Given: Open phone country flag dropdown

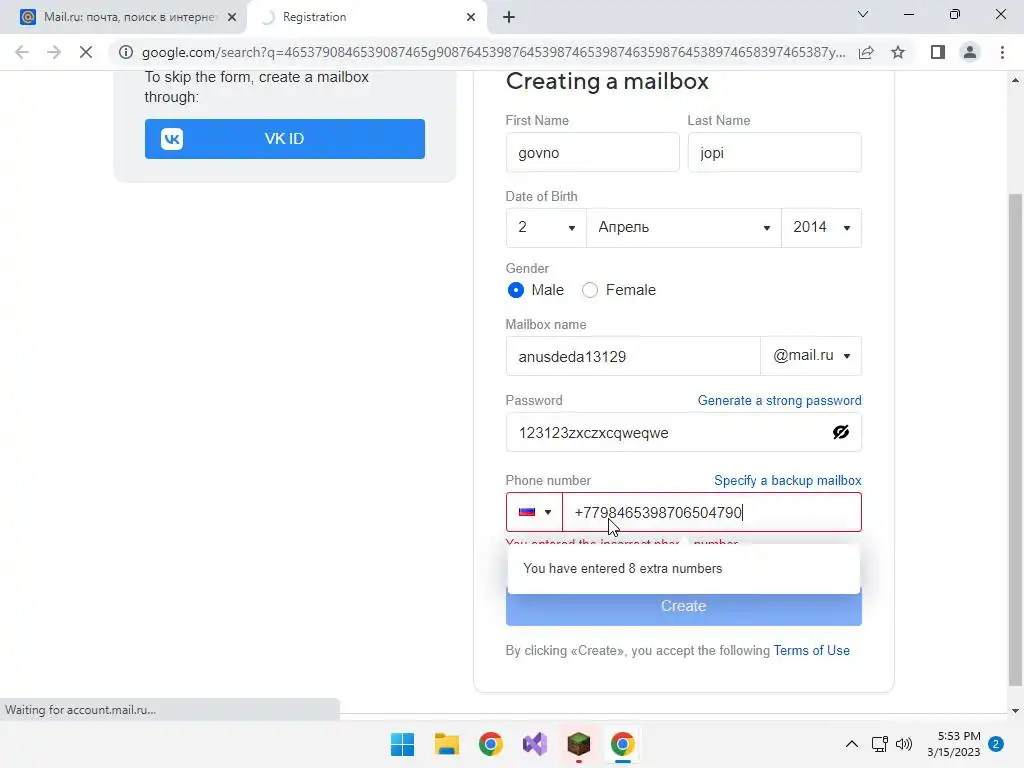Looking at the screenshot, I should pyautogui.click(x=534, y=512).
